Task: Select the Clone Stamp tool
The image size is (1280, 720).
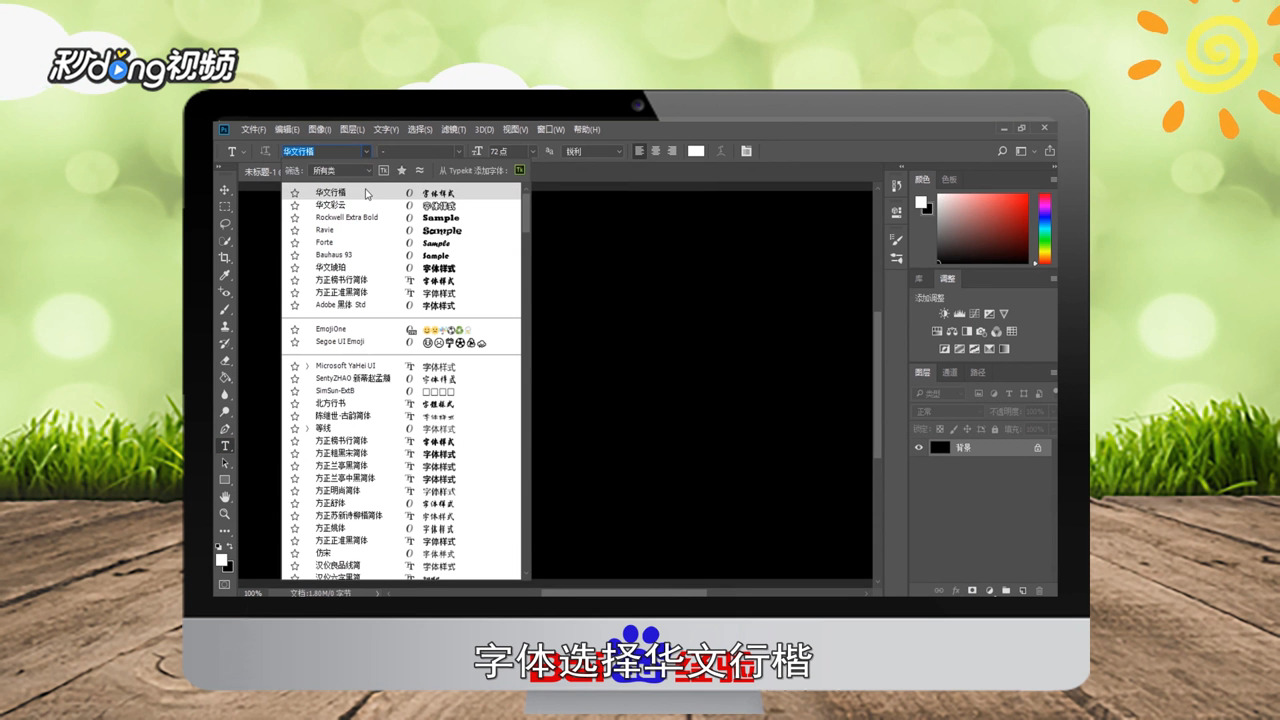Action: click(225, 327)
